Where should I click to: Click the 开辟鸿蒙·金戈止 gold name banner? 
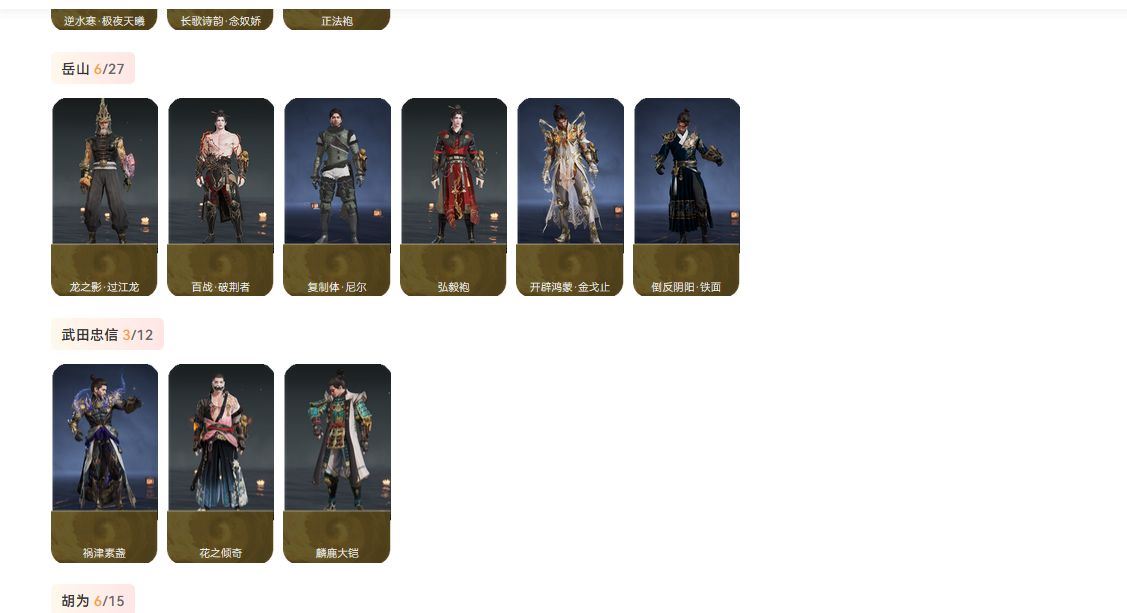(x=570, y=270)
